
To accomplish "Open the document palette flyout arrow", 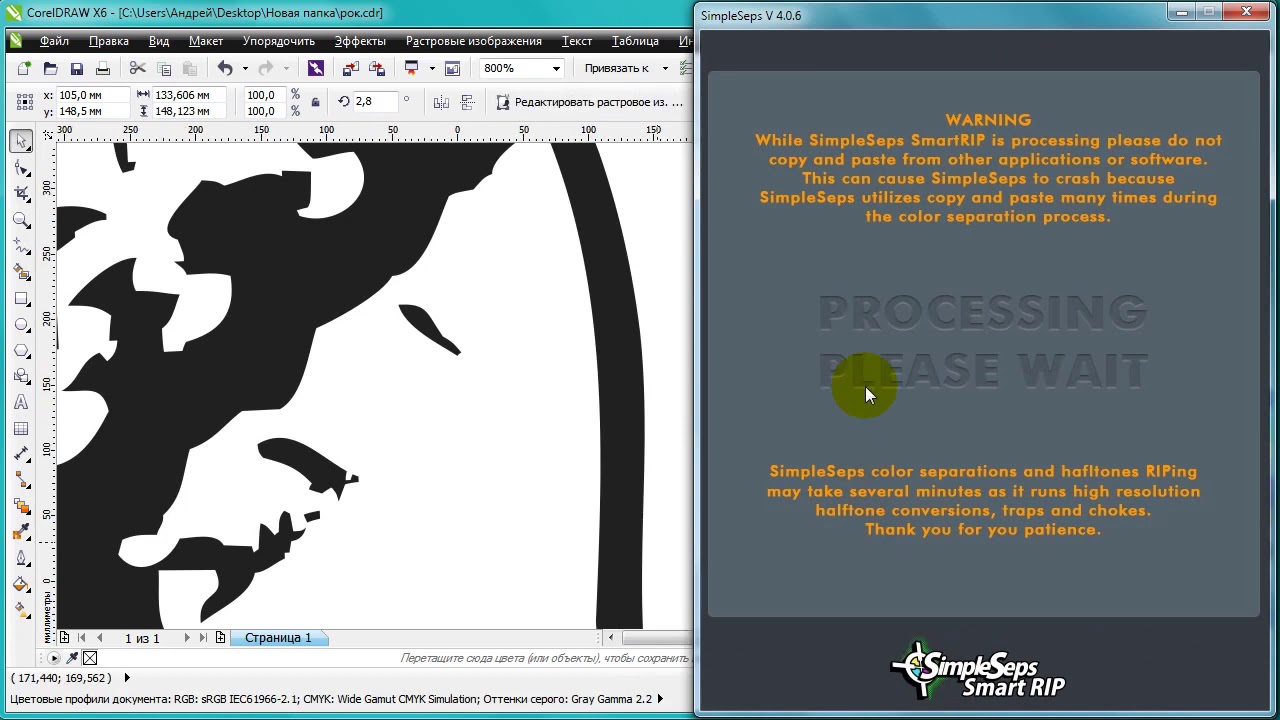I will point(54,658).
